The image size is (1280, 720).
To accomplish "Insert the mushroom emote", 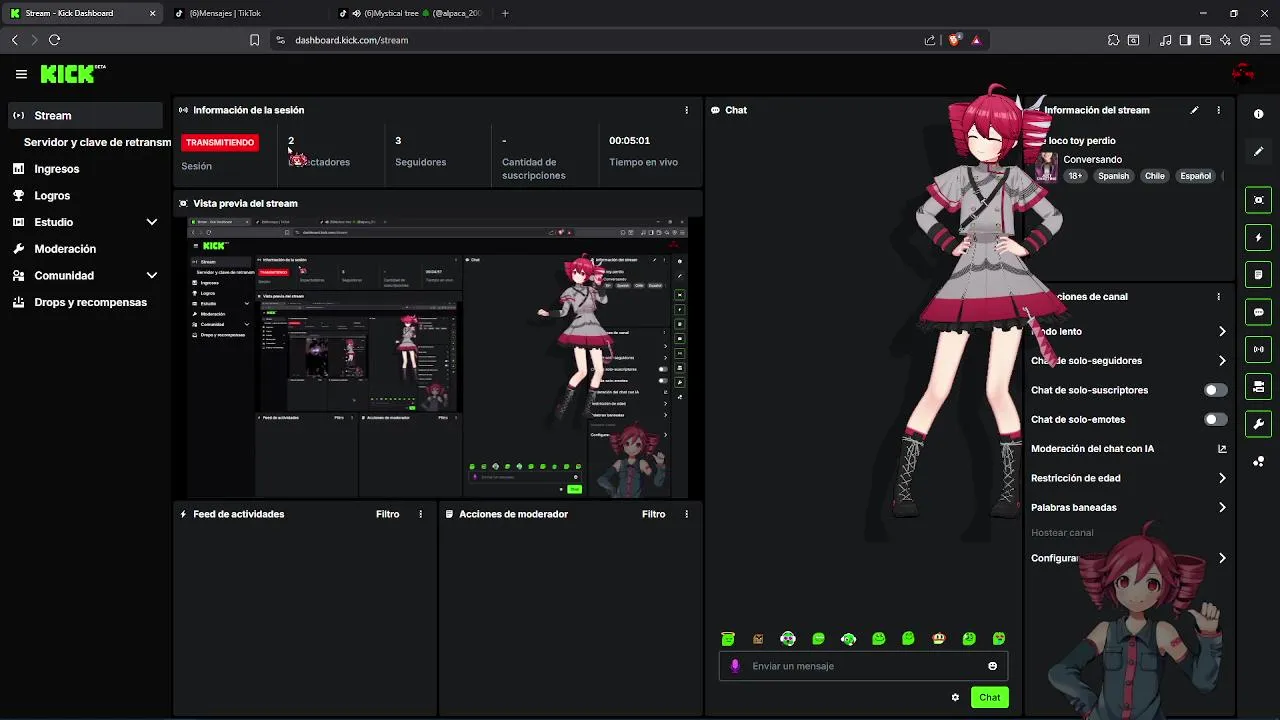I will [x=938, y=639].
